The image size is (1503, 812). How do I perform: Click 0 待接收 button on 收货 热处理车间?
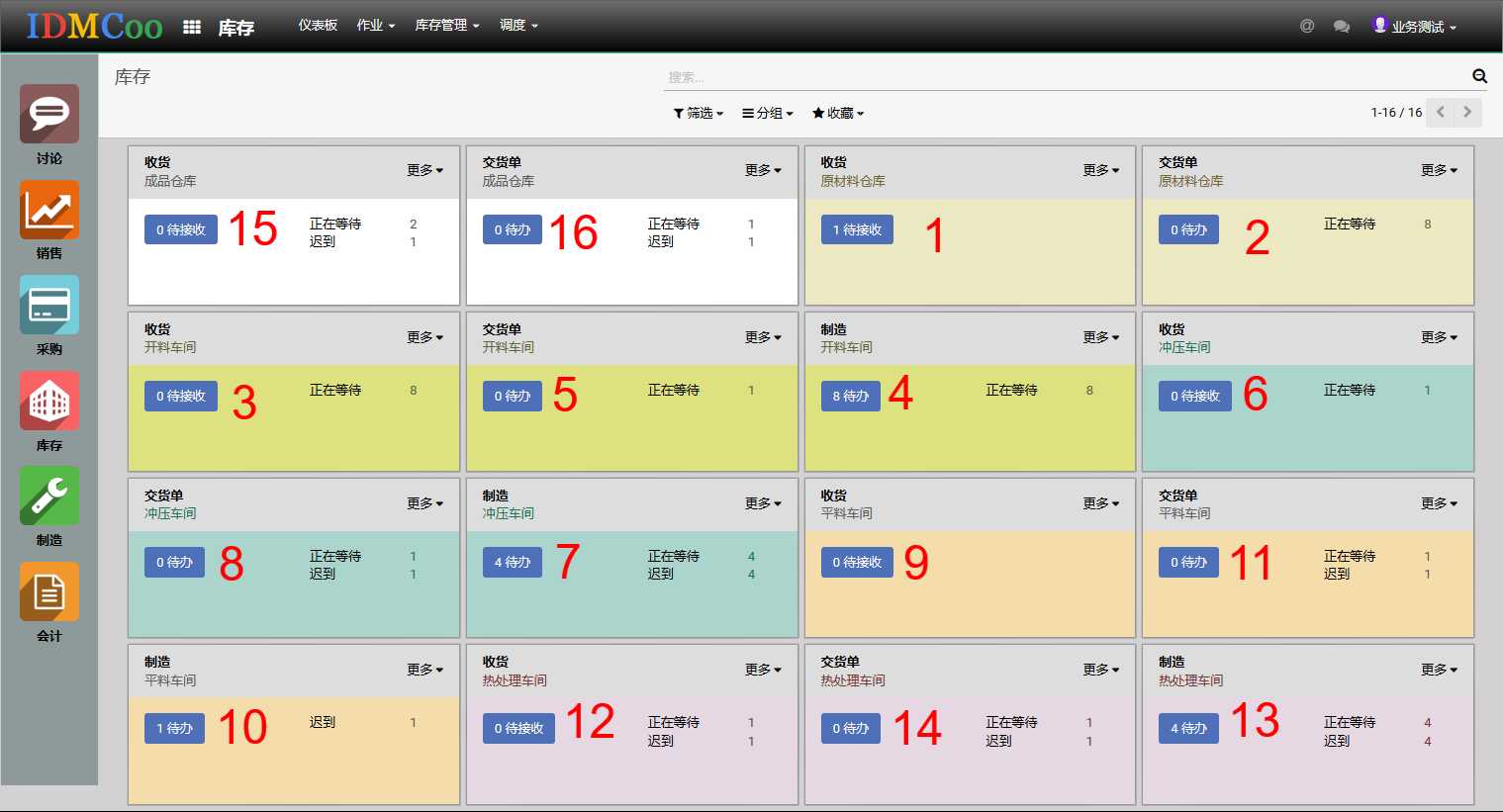click(518, 728)
